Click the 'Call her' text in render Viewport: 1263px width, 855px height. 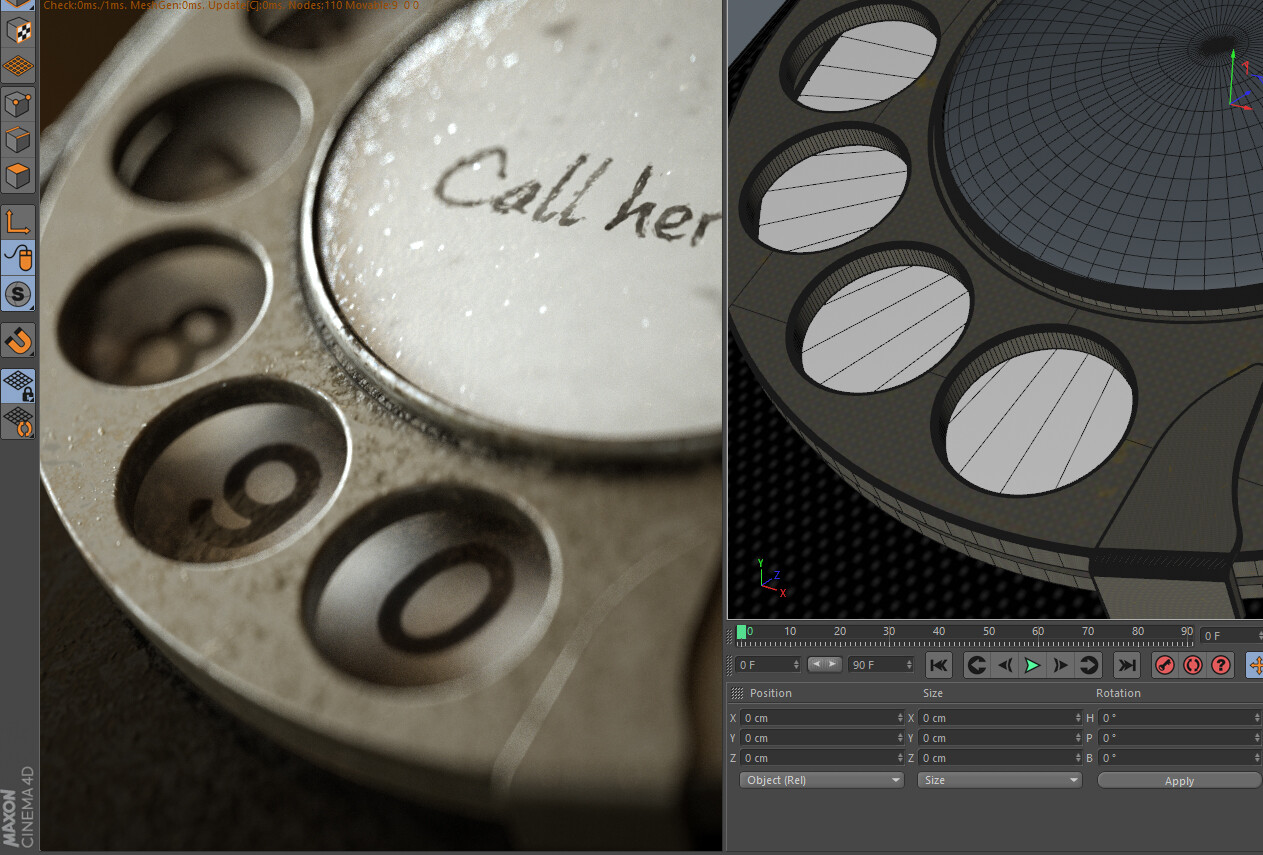(x=578, y=198)
